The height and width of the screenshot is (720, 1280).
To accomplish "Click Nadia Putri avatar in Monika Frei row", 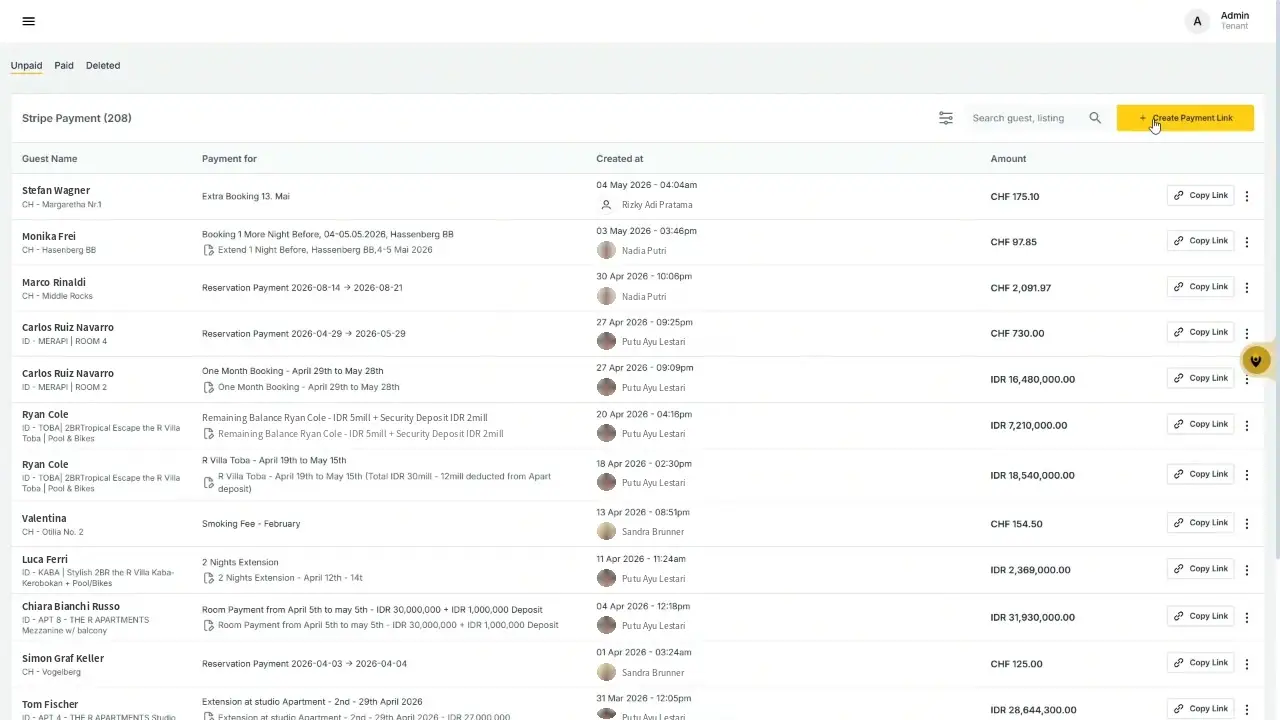I will [606, 250].
